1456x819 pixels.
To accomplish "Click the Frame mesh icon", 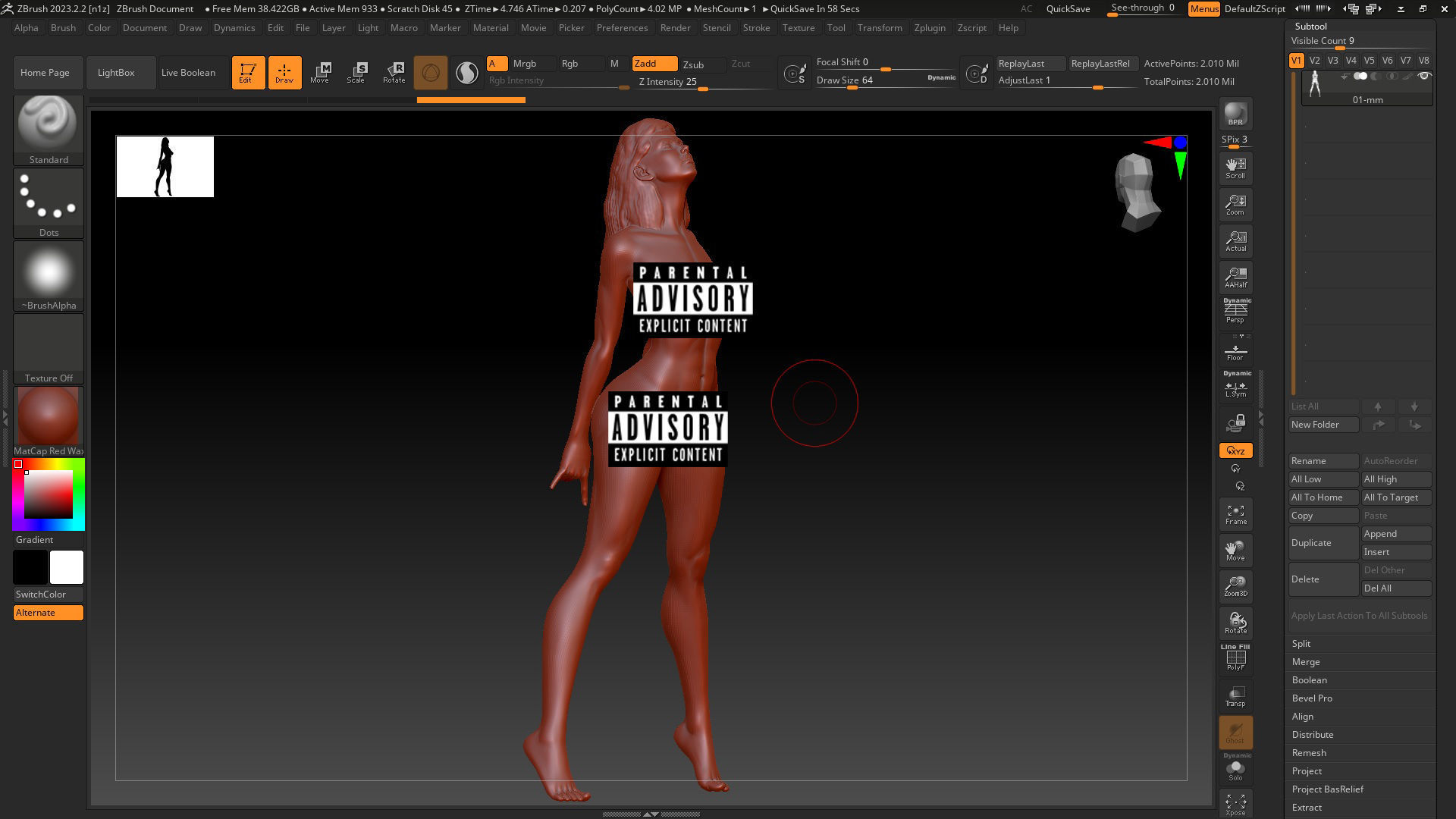I will click(1235, 514).
